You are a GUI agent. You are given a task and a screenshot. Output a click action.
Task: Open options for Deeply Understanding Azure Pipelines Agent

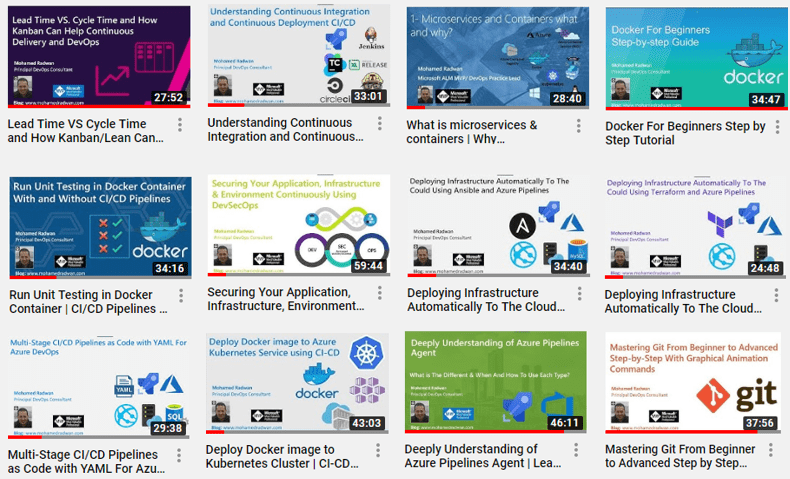point(576,450)
